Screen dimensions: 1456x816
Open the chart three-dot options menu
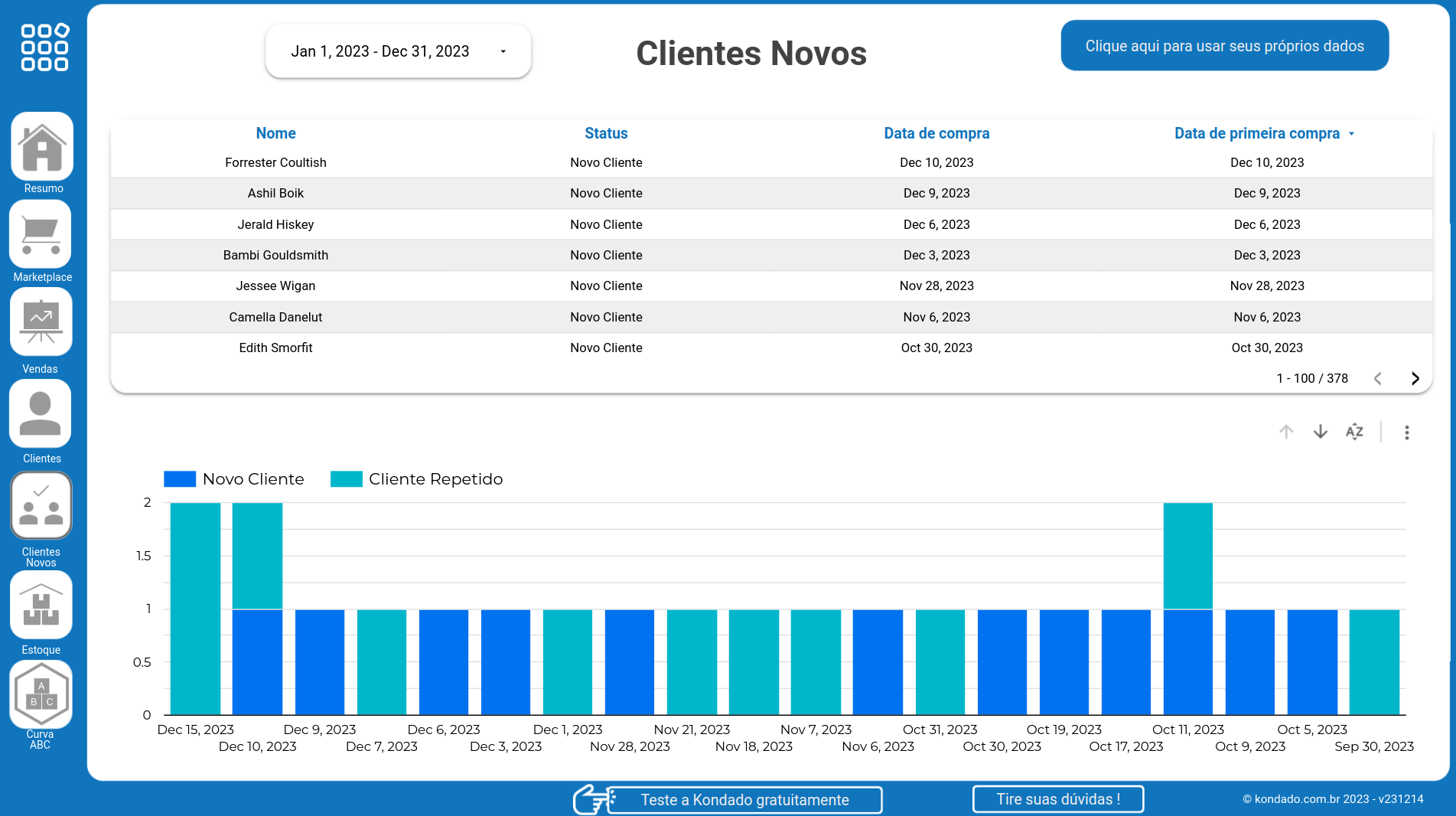[x=1406, y=431]
